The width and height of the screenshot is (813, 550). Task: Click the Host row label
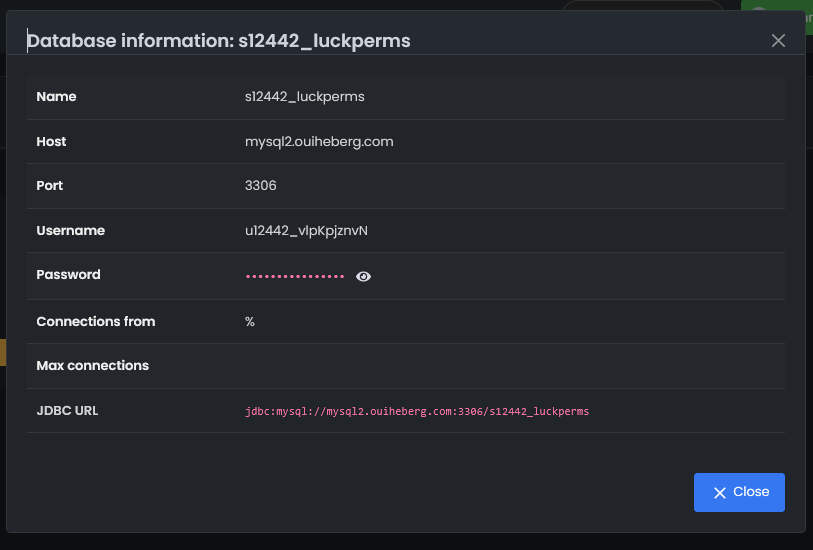pyautogui.click(x=51, y=142)
